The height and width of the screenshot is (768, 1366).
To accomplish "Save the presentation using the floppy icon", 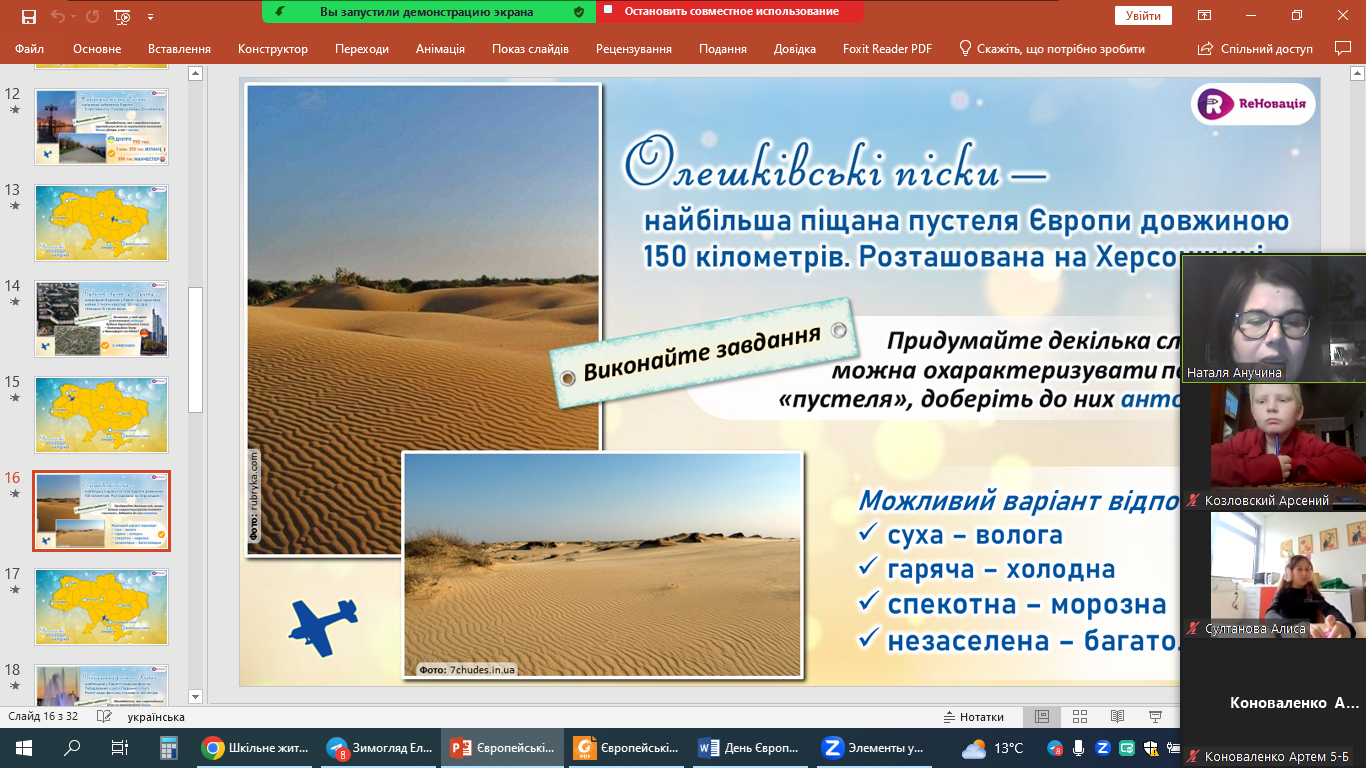I will pos(28,16).
